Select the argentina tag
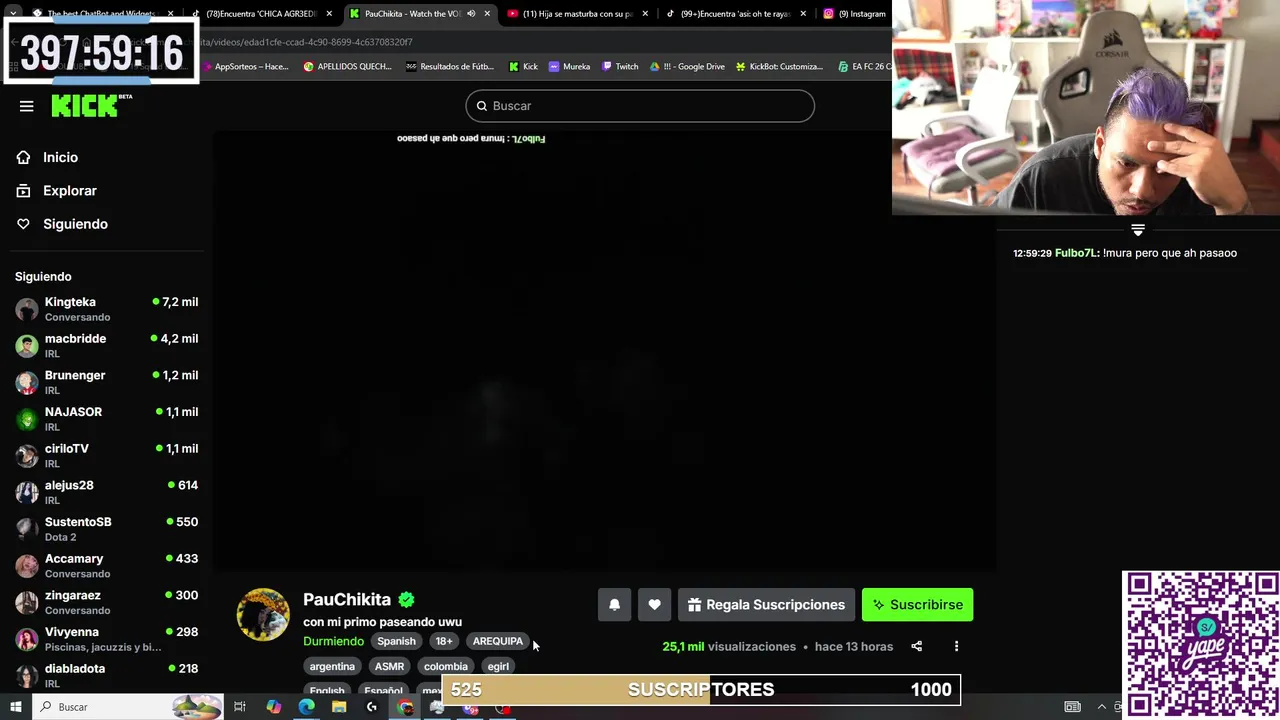Image resolution: width=1280 pixels, height=720 pixels. pyautogui.click(x=332, y=666)
